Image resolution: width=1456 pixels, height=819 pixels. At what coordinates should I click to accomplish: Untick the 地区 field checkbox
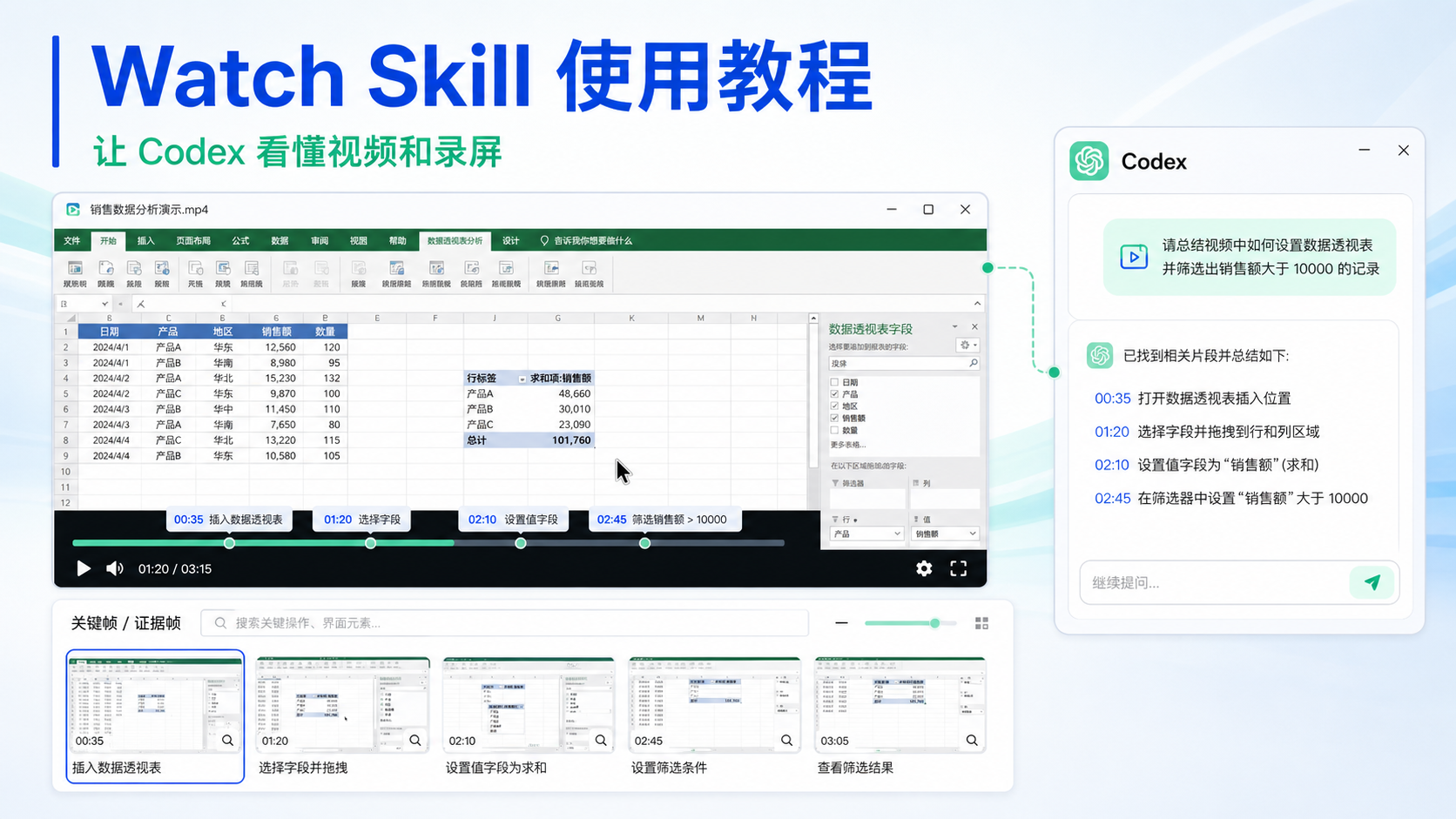tap(834, 406)
